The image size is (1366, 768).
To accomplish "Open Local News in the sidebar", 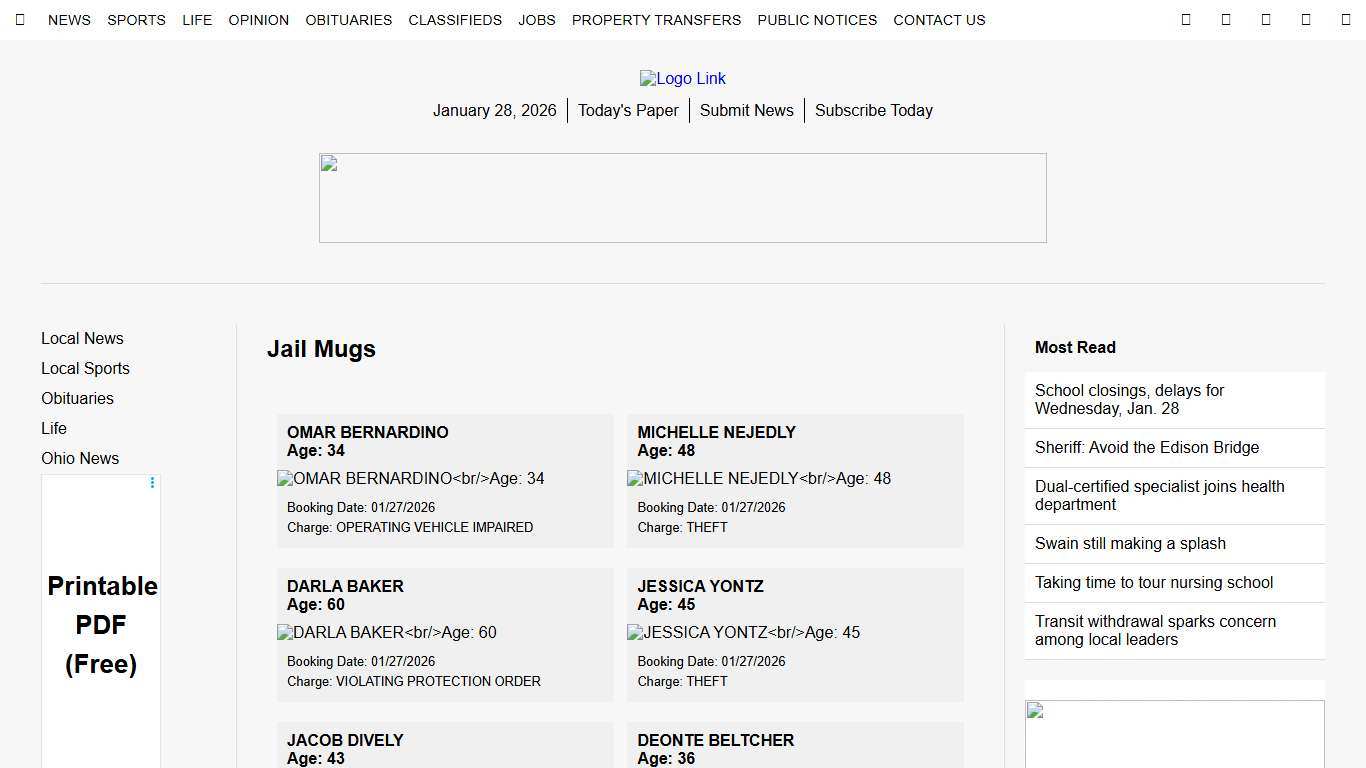I will [82, 338].
